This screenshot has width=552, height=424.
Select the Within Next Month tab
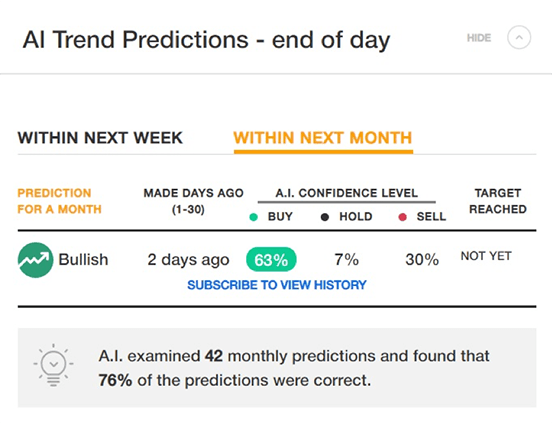[x=323, y=138]
